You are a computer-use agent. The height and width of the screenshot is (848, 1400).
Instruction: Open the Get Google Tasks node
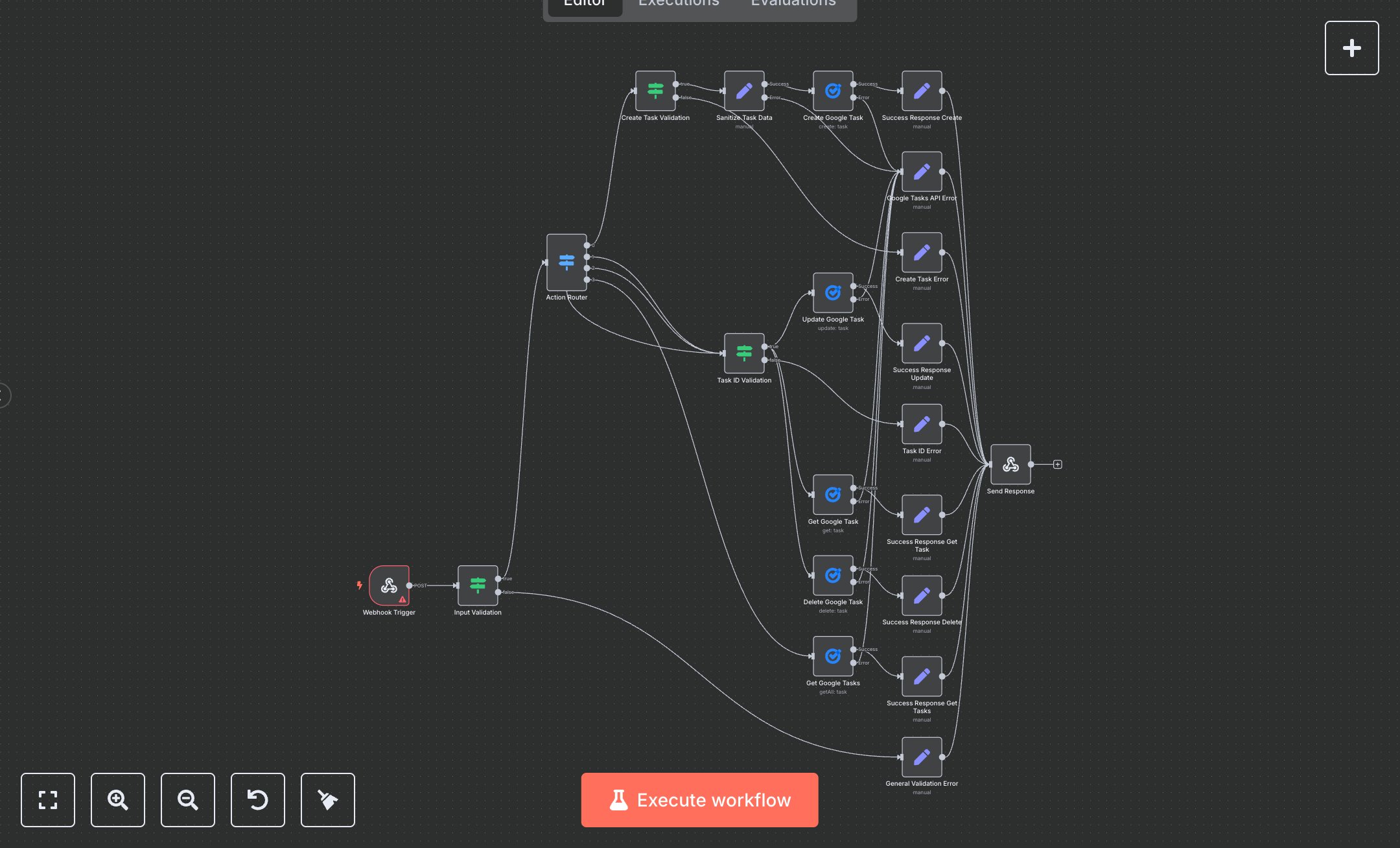[x=833, y=656]
